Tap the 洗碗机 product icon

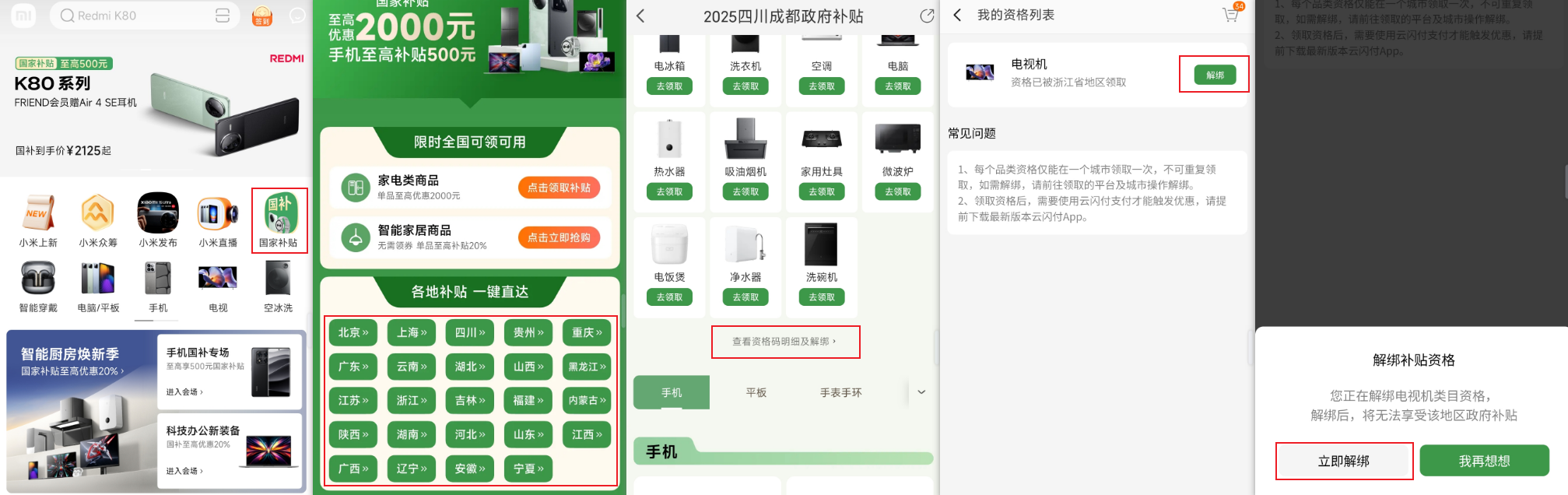pyautogui.click(x=822, y=244)
